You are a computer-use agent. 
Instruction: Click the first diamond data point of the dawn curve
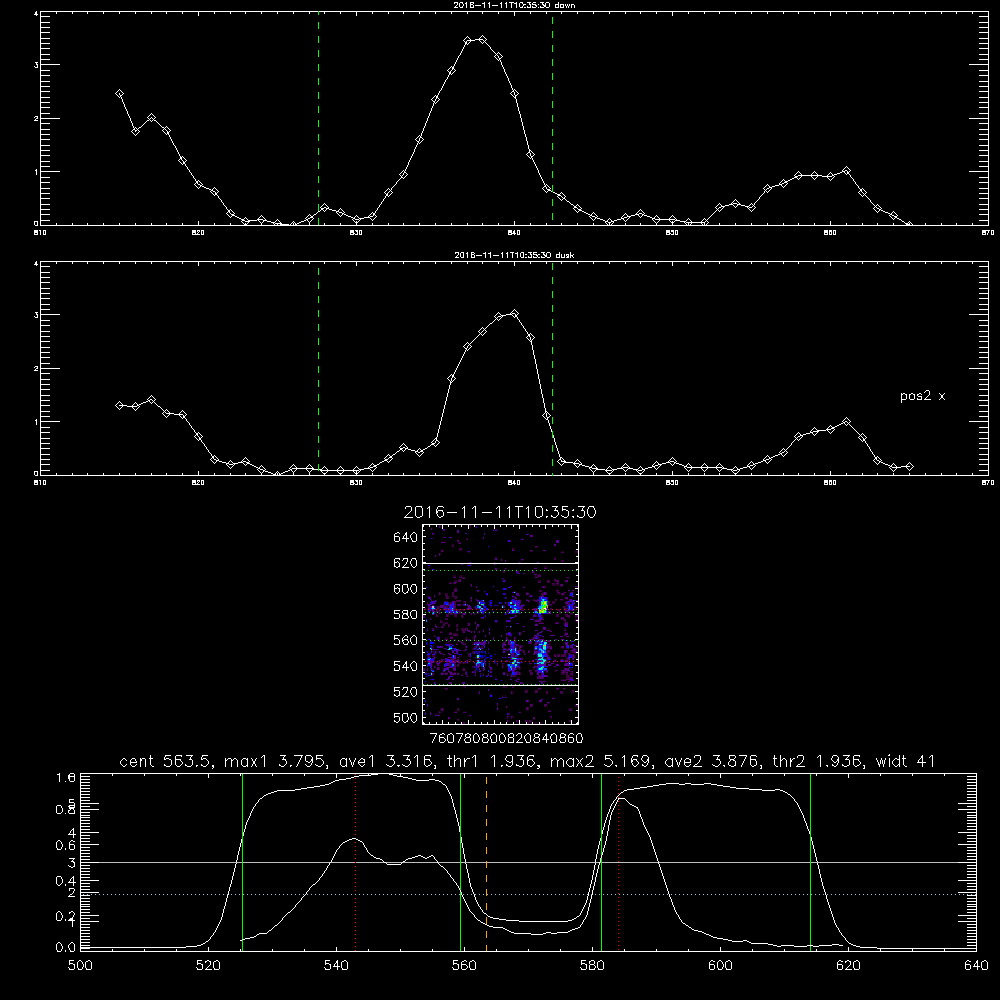[x=119, y=94]
